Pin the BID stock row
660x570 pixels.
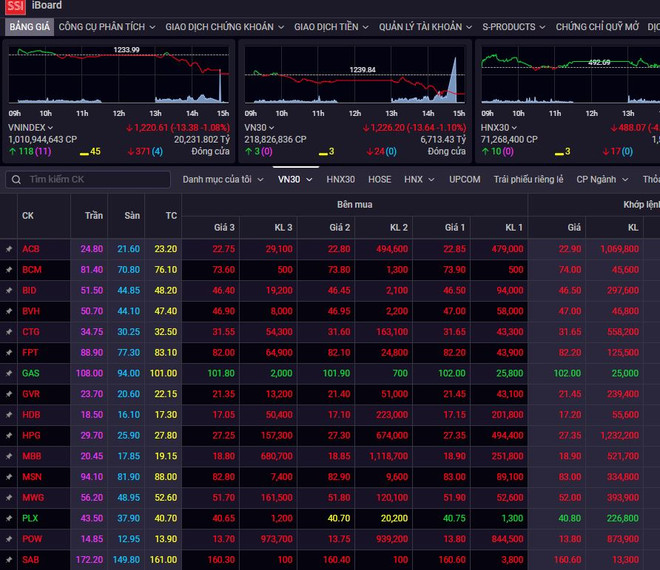pos(9,290)
